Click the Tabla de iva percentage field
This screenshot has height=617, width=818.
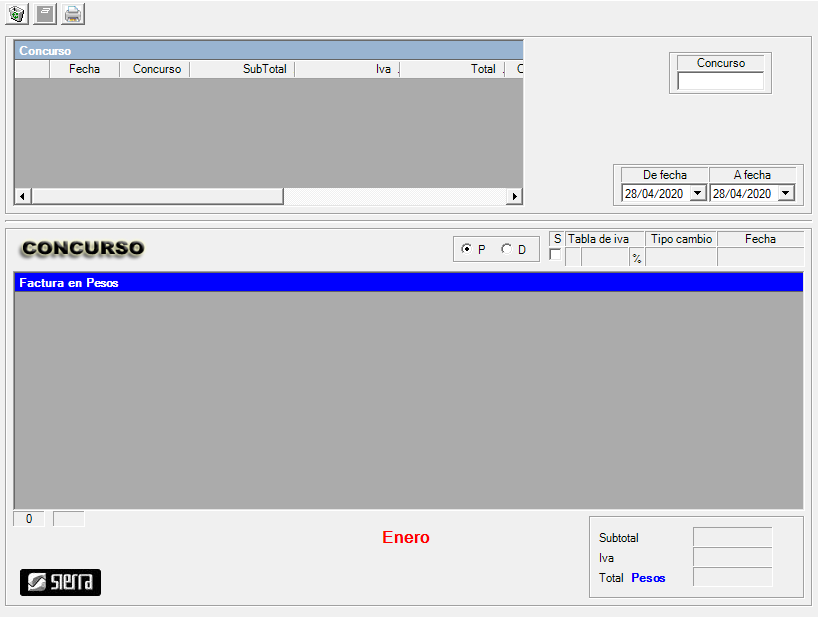605,258
